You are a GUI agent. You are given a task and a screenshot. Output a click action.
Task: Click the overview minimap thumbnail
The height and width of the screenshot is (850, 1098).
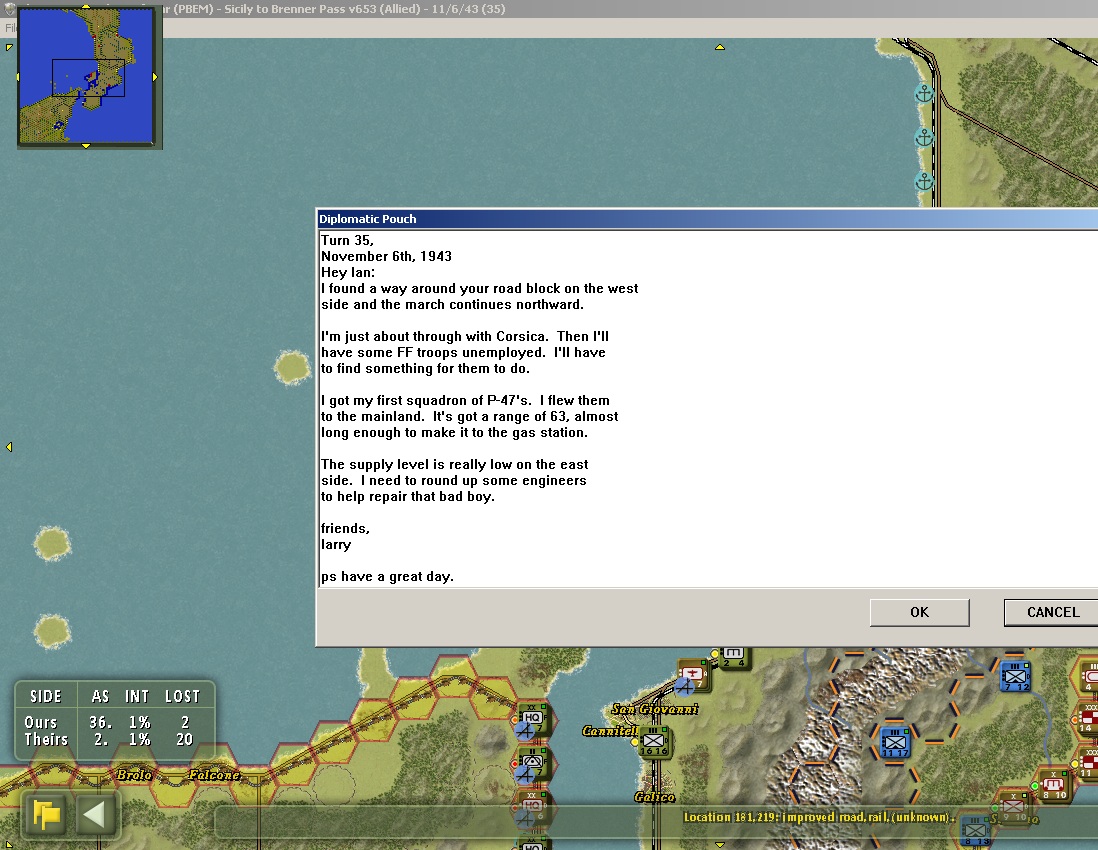tap(86, 76)
